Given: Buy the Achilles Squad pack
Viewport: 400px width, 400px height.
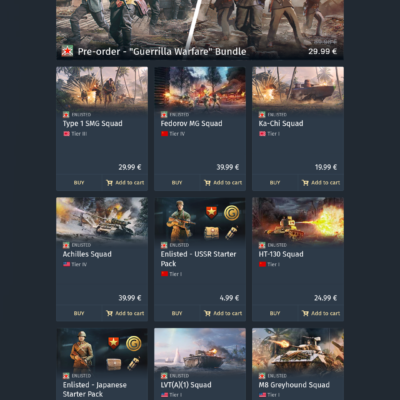Looking at the screenshot, I should (x=79, y=313).
